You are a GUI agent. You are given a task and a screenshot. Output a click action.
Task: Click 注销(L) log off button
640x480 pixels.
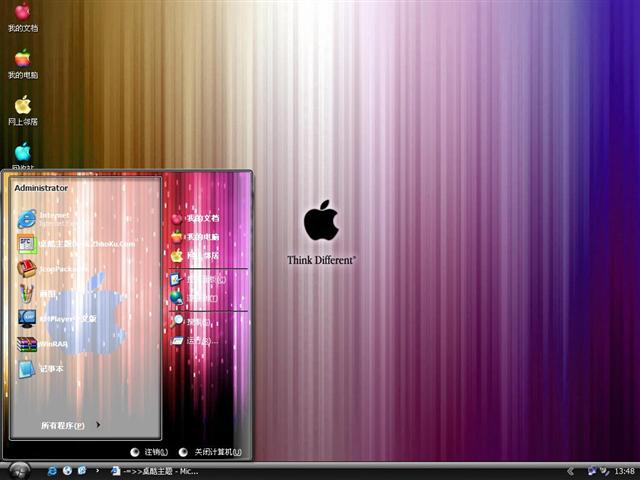click(x=149, y=452)
